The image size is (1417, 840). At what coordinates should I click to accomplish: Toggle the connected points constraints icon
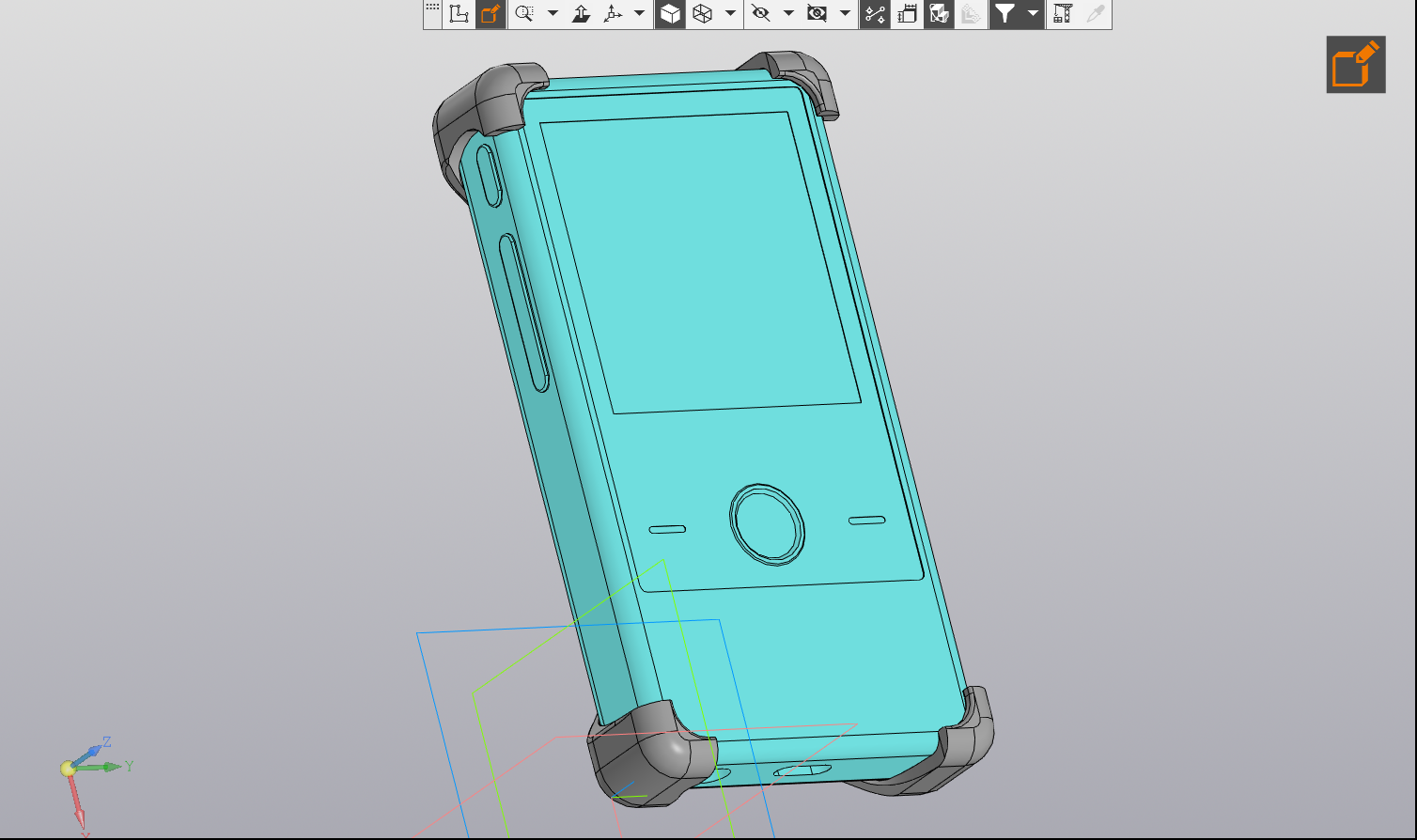(875, 14)
